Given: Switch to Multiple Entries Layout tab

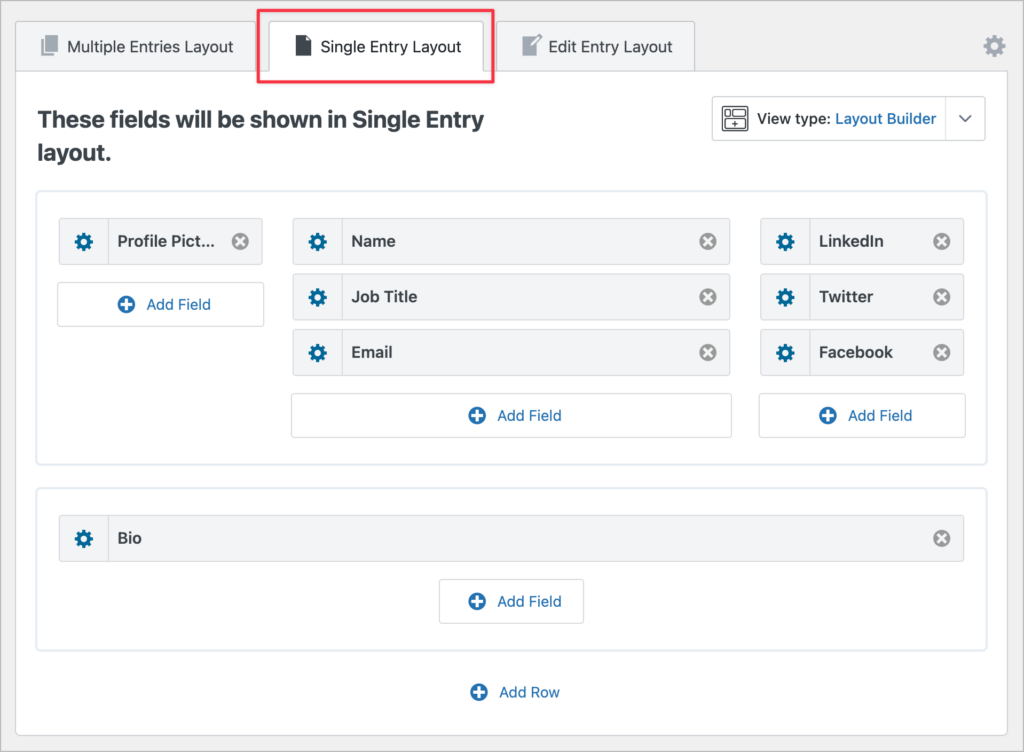Looking at the screenshot, I should click(x=137, y=47).
